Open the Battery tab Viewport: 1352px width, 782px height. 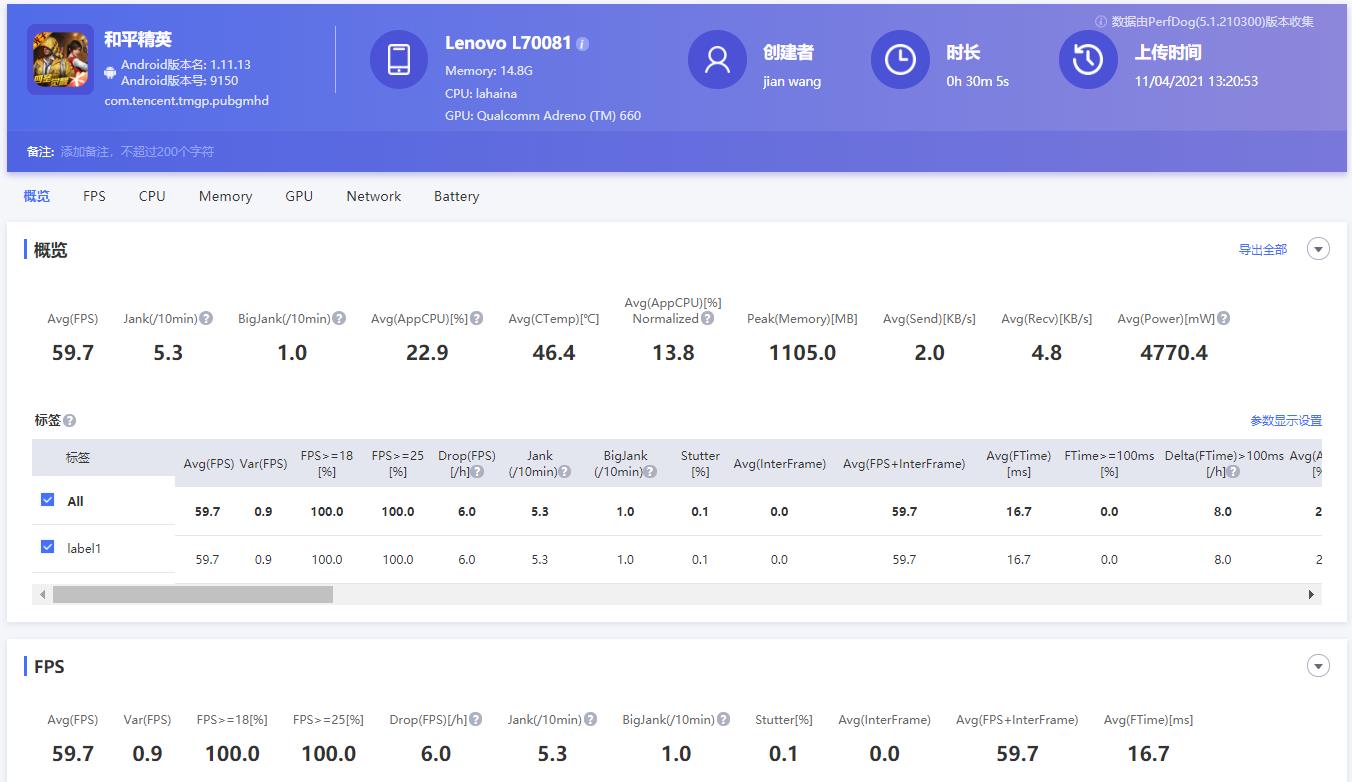(x=456, y=196)
